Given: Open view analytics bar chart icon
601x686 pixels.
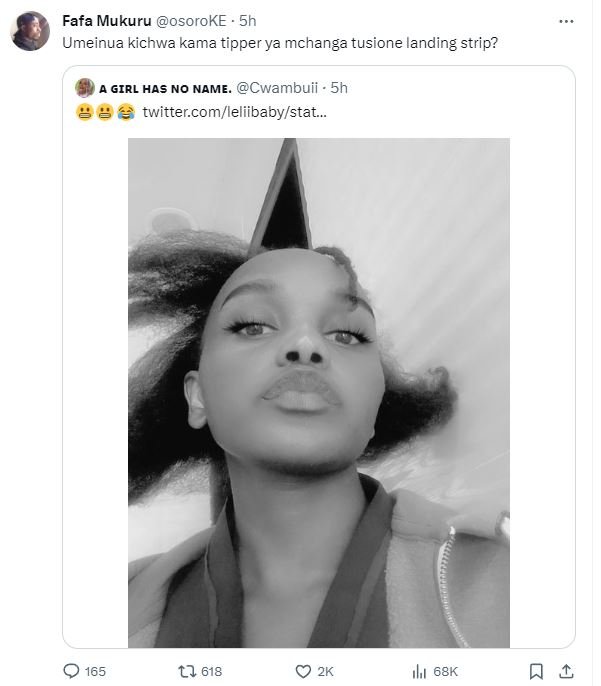Looking at the screenshot, I should (421, 670).
